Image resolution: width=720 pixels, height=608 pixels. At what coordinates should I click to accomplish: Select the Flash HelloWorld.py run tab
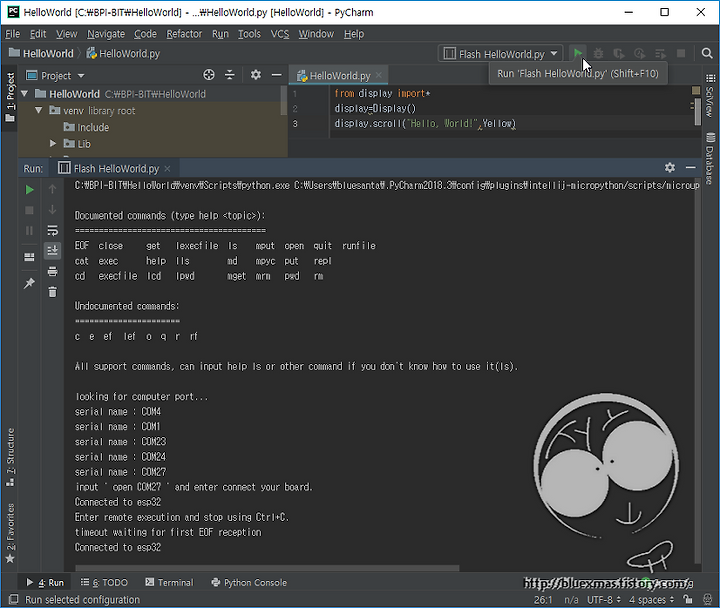[x=116, y=169]
